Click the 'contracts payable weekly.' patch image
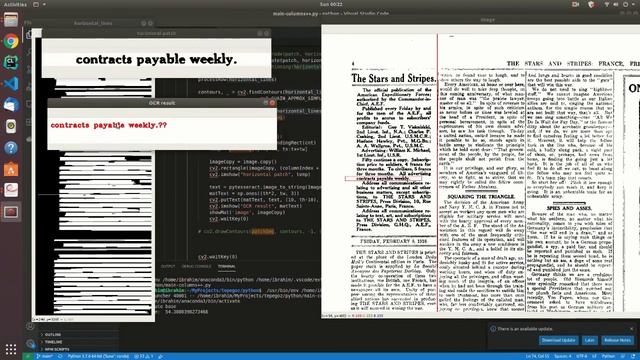The width and height of the screenshot is (640, 360). tap(156, 60)
